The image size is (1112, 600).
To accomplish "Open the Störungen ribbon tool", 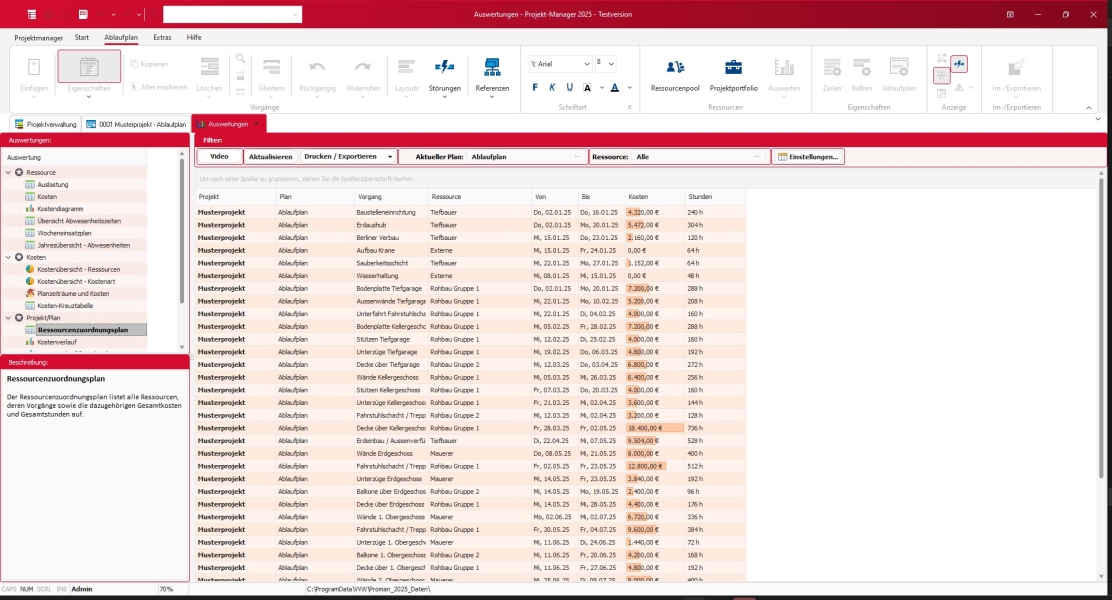I will (x=445, y=75).
